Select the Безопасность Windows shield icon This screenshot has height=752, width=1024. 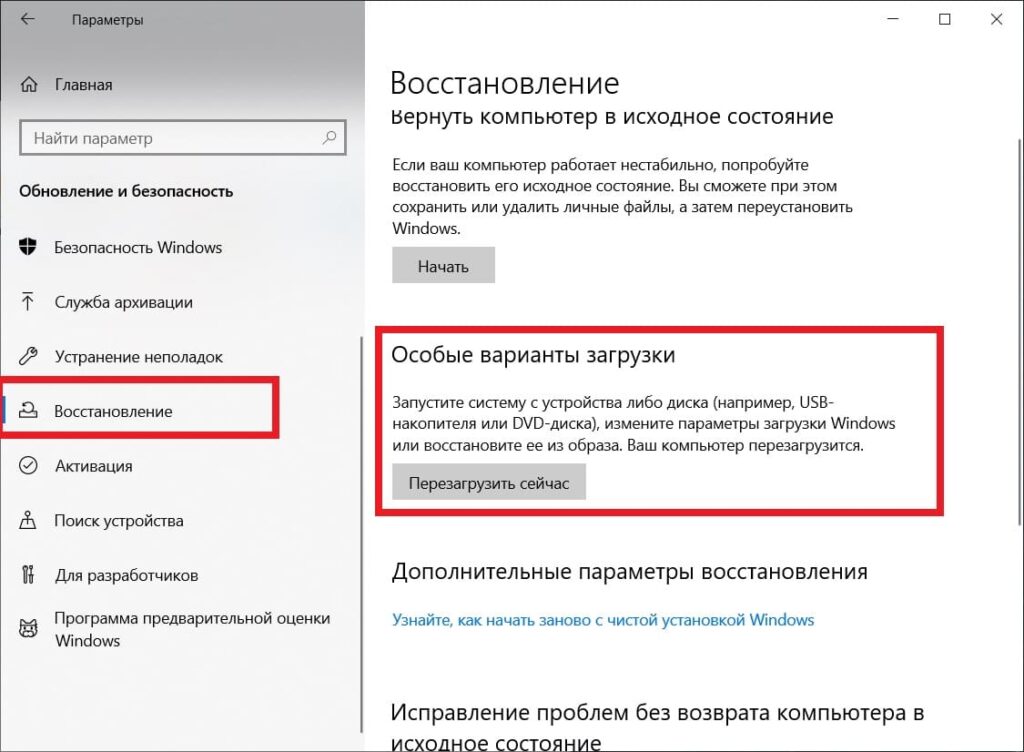point(28,247)
